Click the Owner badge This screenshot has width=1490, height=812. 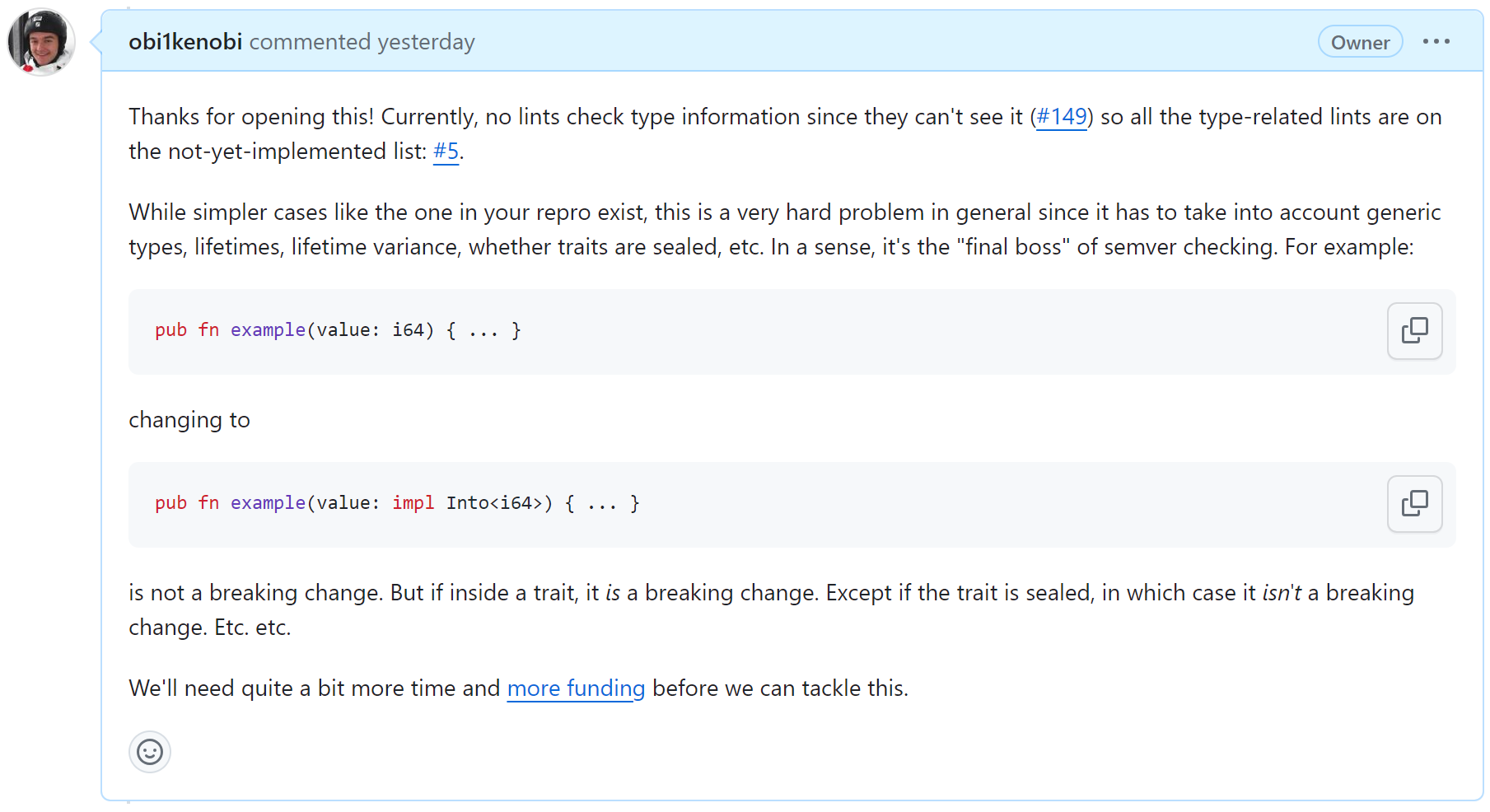[1360, 41]
